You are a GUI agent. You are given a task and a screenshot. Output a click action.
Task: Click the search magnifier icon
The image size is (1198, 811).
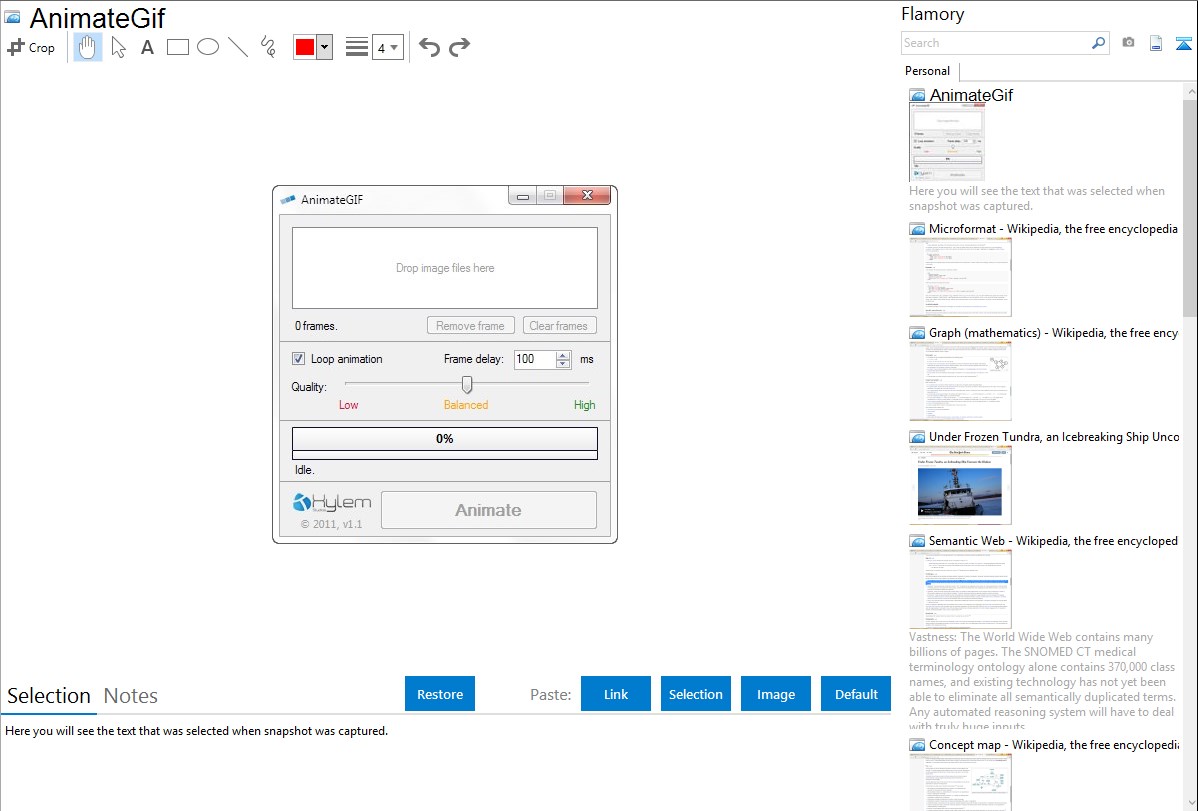click(x=1098, y=43)
